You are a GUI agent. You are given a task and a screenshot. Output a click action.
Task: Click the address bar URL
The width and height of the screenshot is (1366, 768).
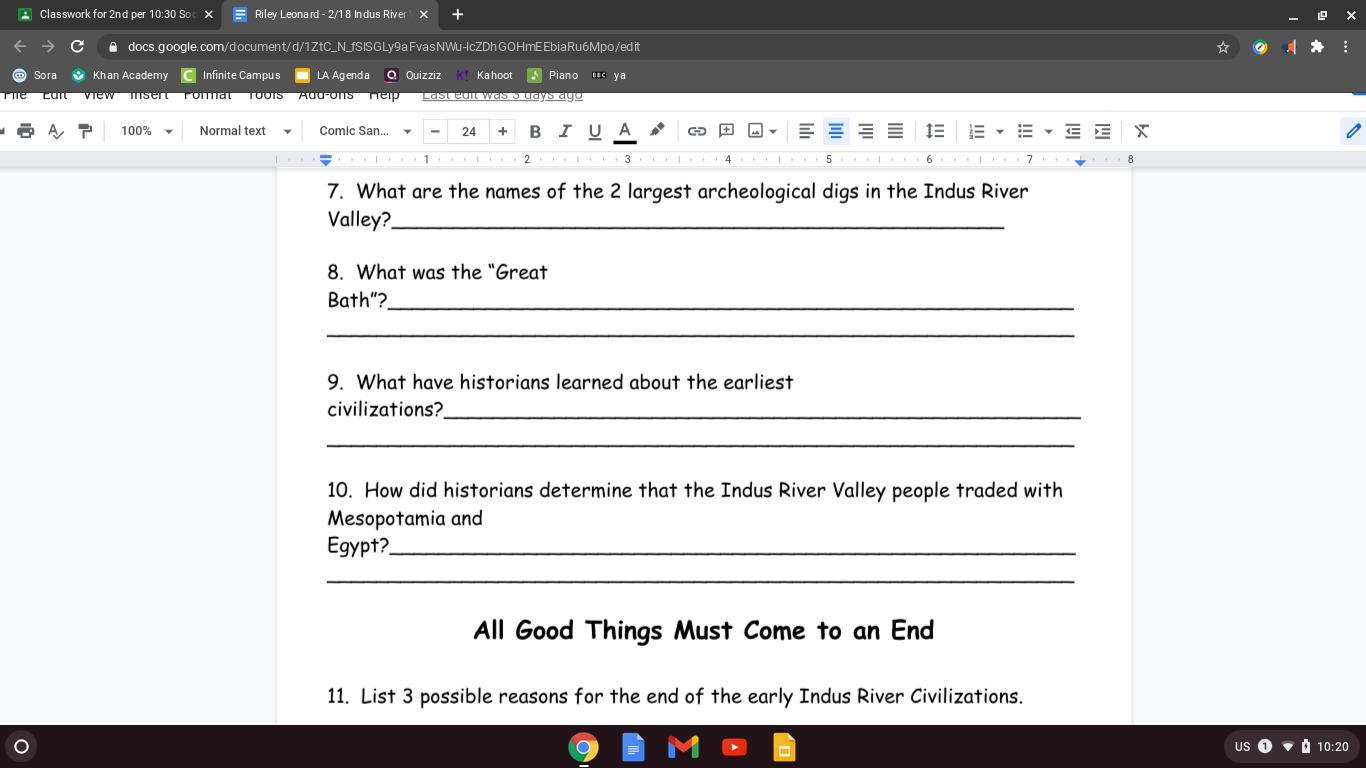pyautogui.click(x=384, y=47)
